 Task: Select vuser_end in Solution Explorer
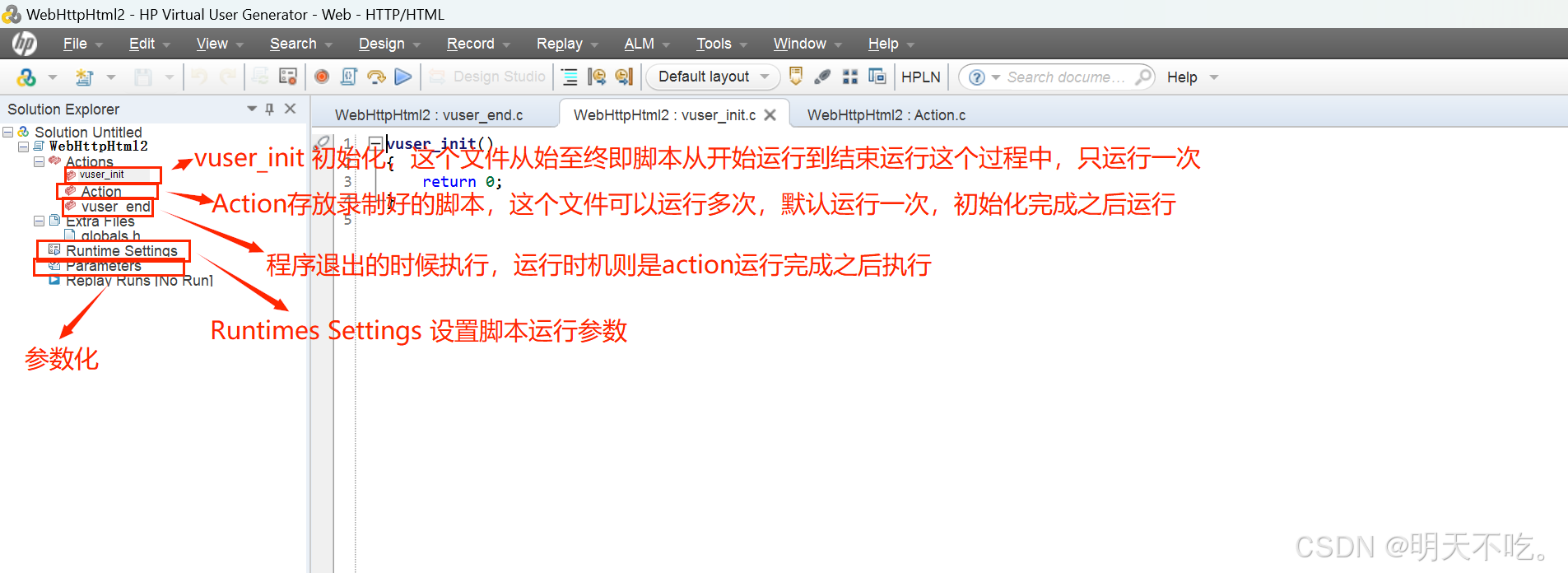click(116, 207)
